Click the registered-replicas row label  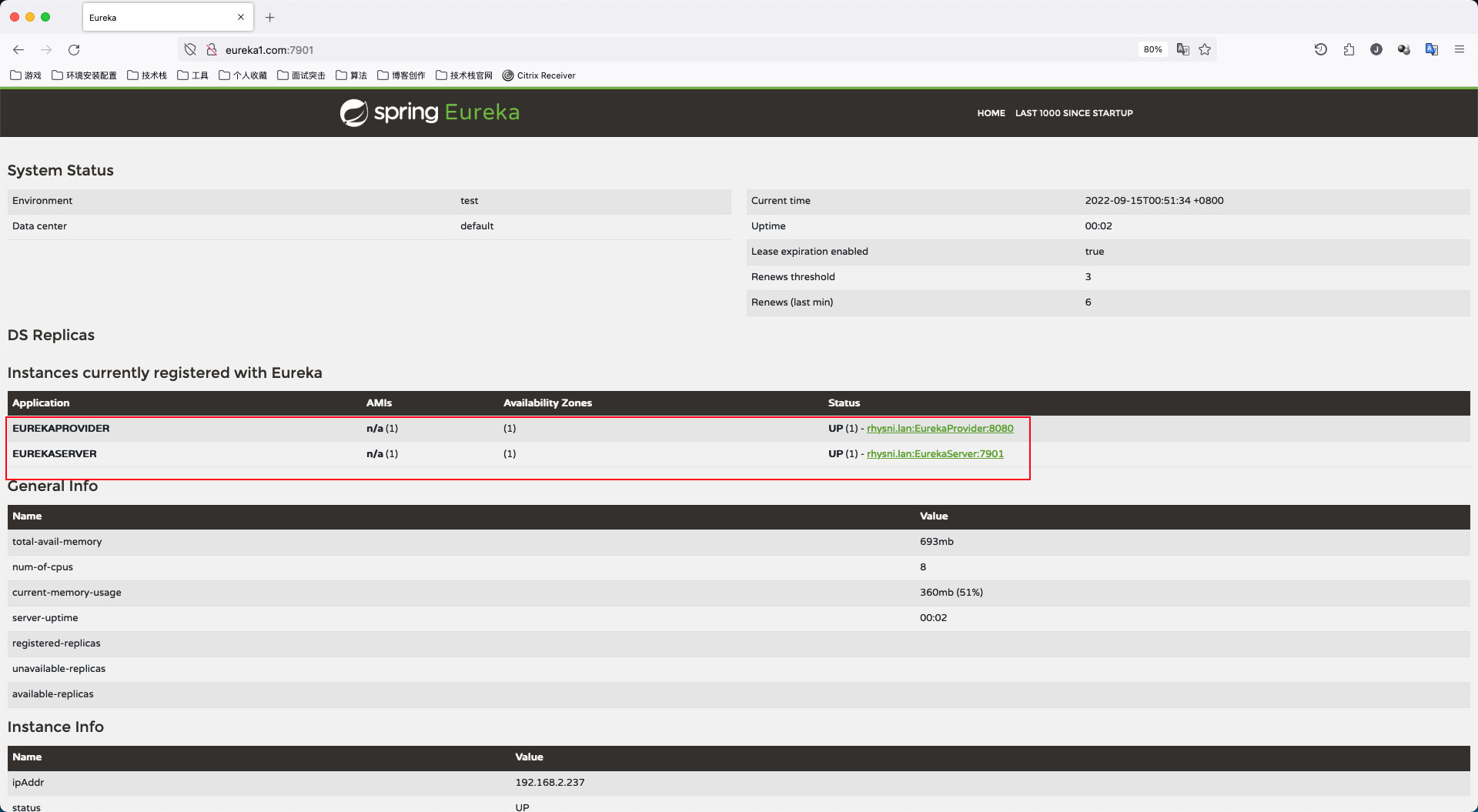click(56, 643)
